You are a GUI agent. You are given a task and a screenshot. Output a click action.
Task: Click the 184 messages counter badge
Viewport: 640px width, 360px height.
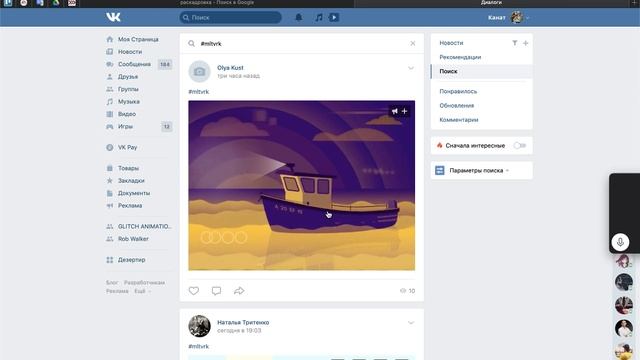pyautogui.click(x=165, y=64)
